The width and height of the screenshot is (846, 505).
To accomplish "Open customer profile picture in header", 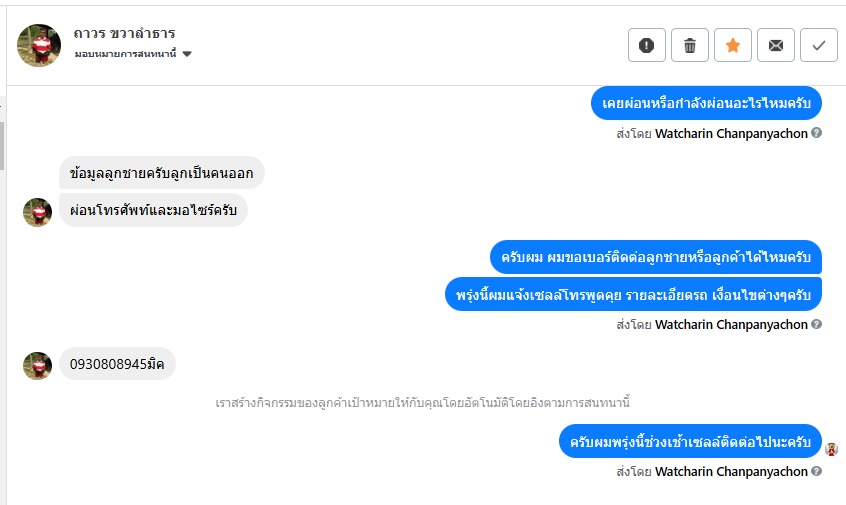I will (x=39, y=45).
